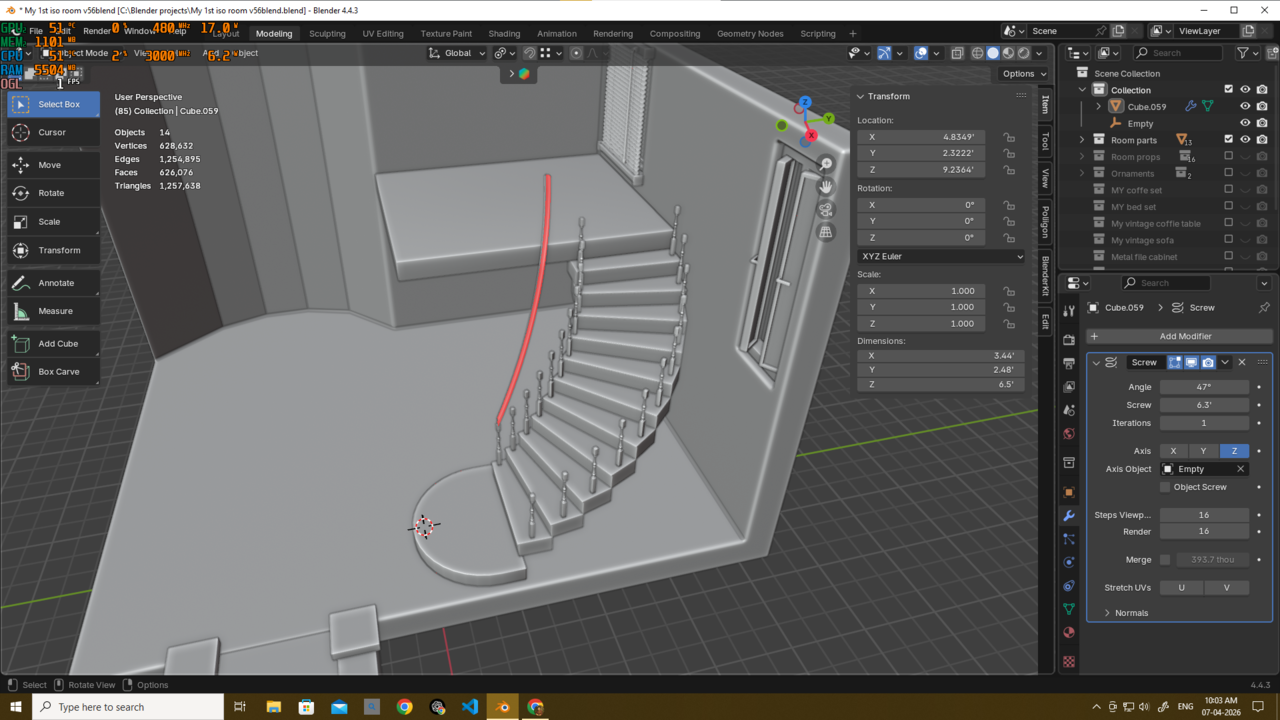The image size is (1280, 720).
Task: Select X axis for Screw modifier
Action: (x=1173, y=451)
